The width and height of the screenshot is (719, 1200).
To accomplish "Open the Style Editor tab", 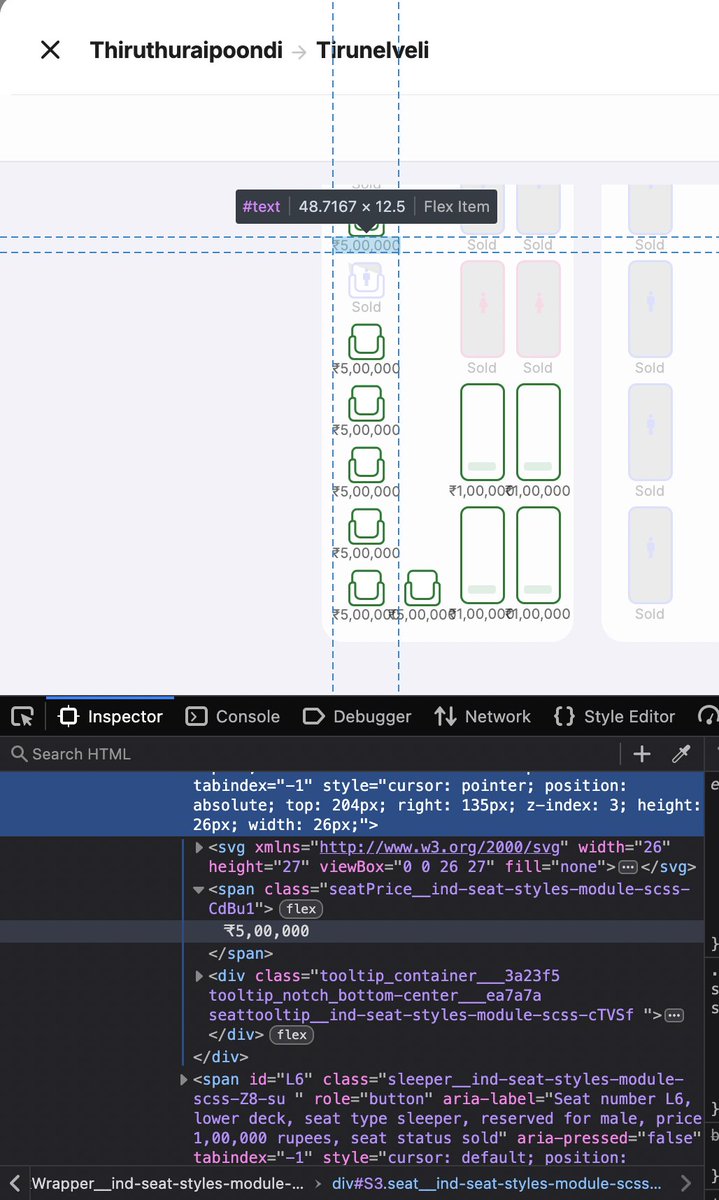I will (614, 716).
